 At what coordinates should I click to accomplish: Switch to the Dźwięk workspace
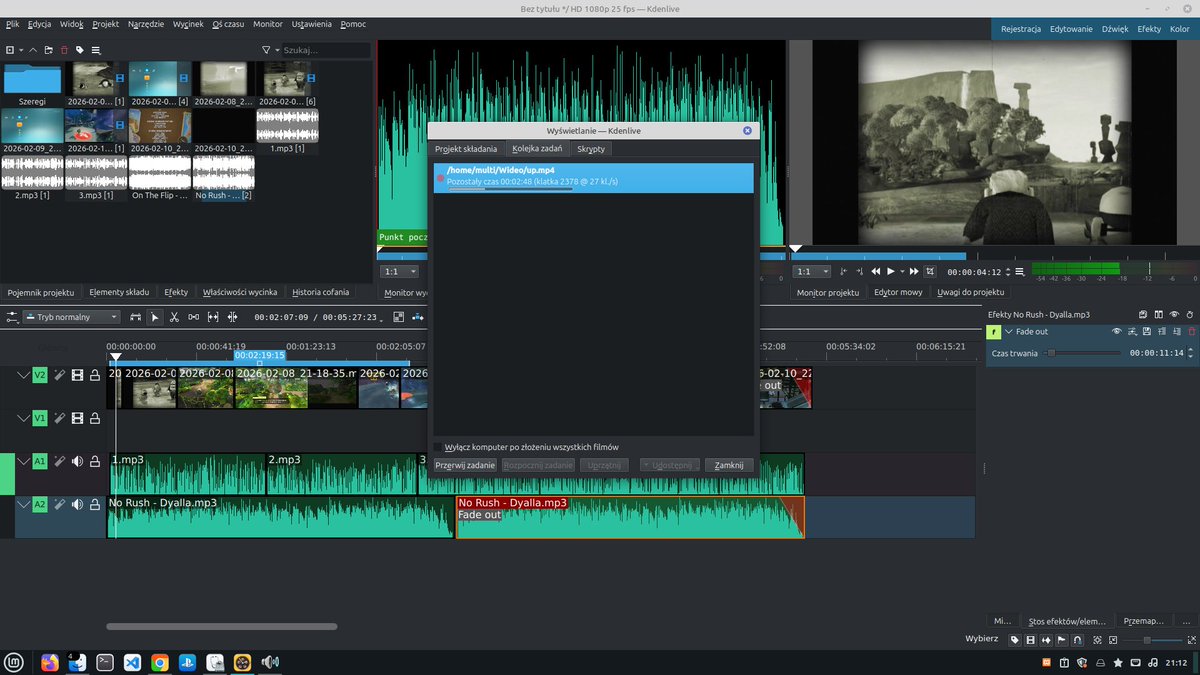coord(1115,29)
